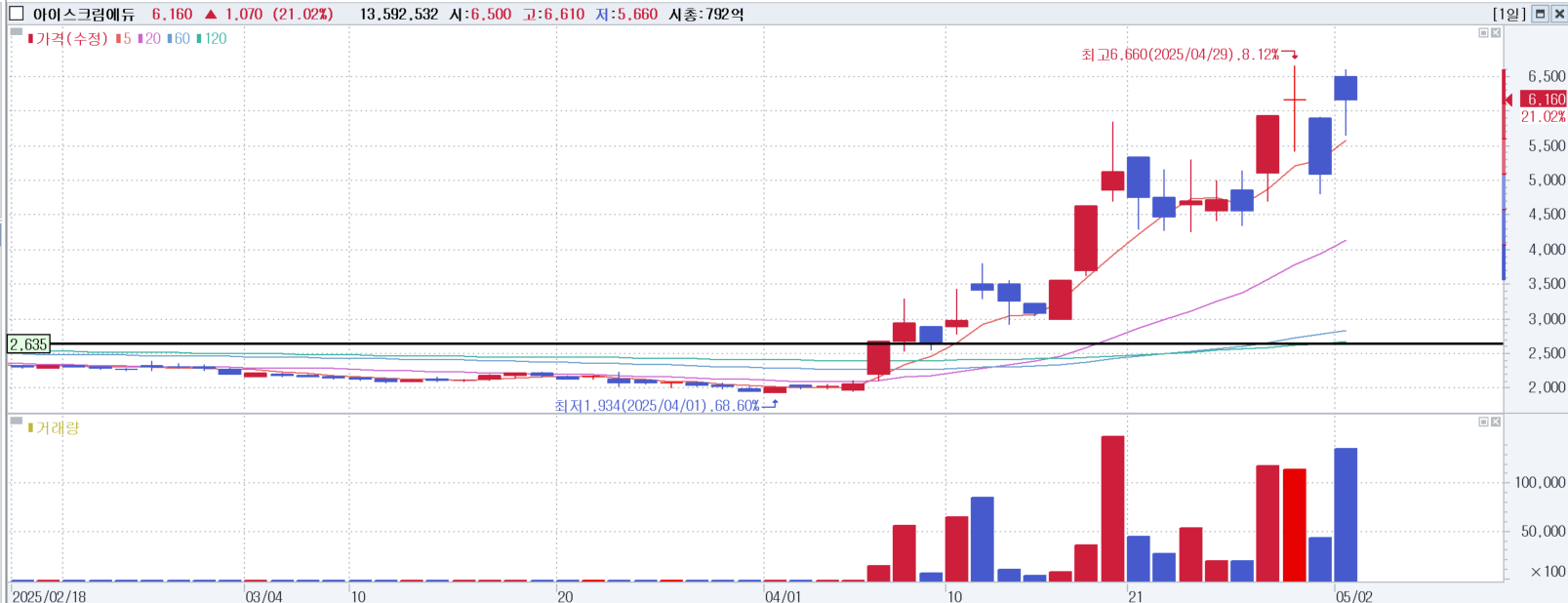The width and height of the screenshot is (1568, 603).
Task: Select the 120-day moving average legend
Action: pyautogui.click(x=212, y=39)
